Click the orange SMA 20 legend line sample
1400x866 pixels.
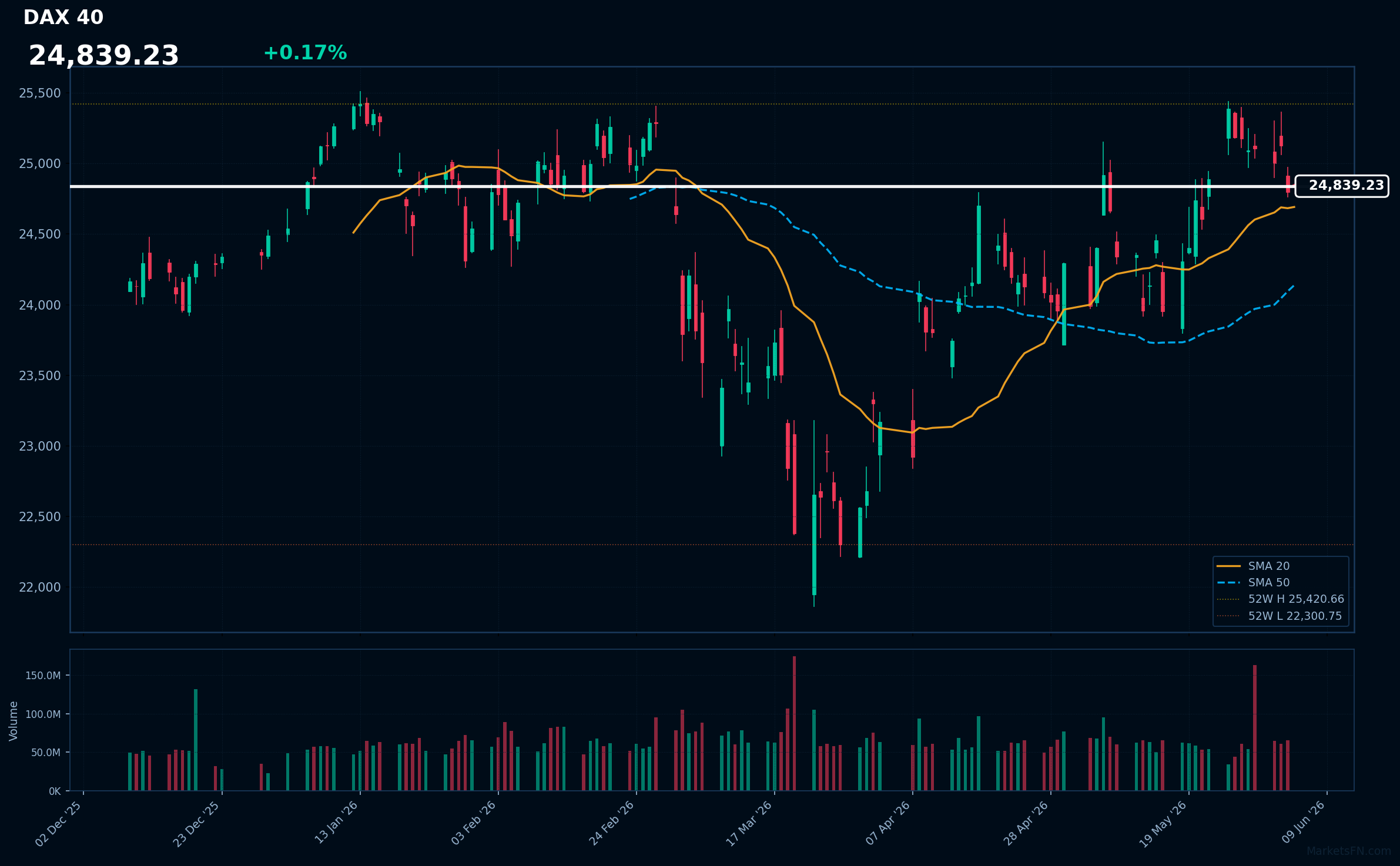[1228, 566]
